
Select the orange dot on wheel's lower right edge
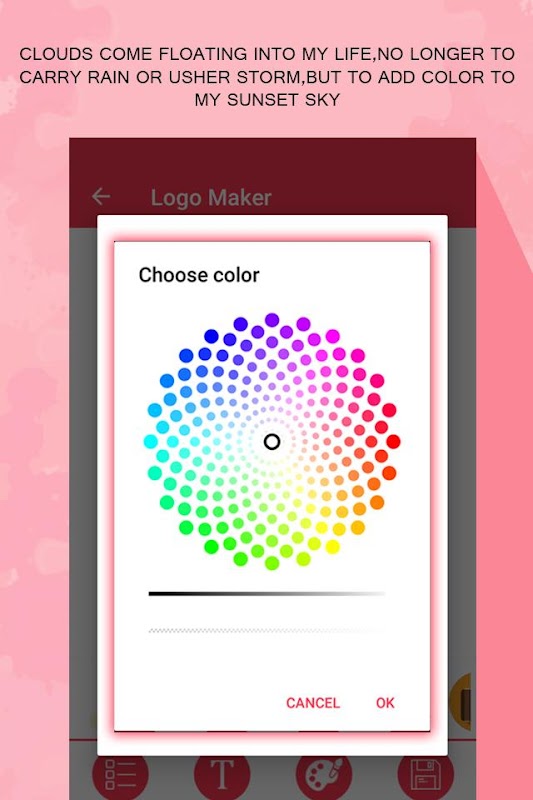coord(377,503)
